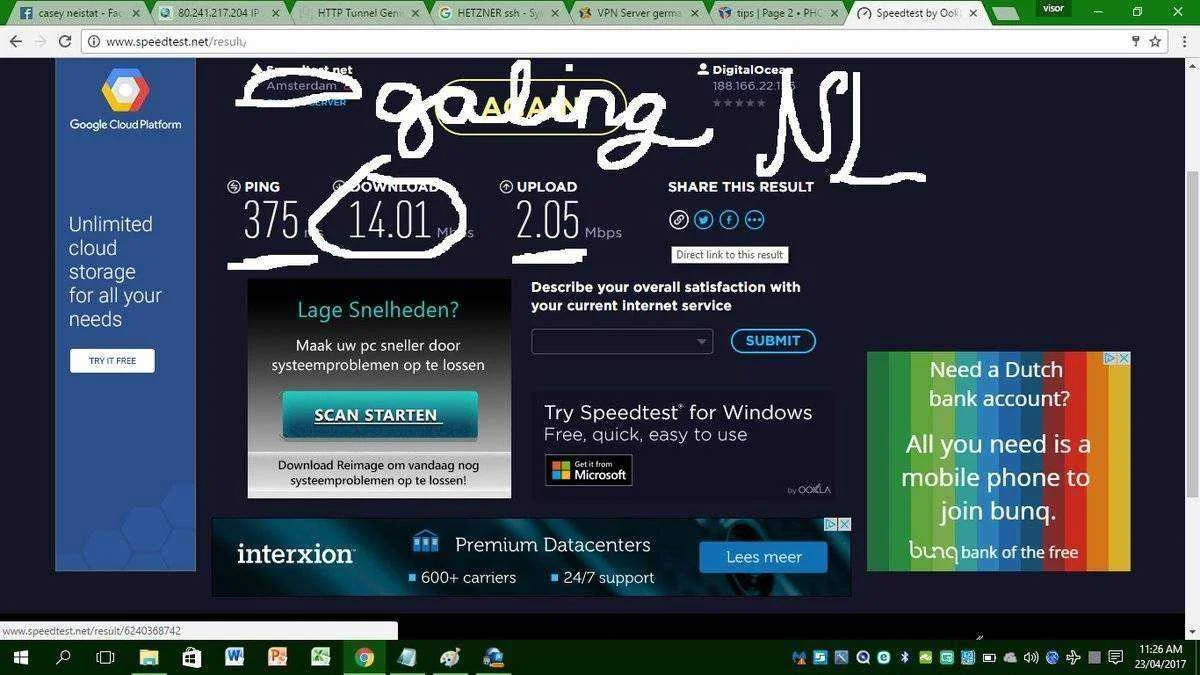Screen dimensions: 1200x675
Task: Switch to VPN Server germany tab
Action: click(640, 13)
